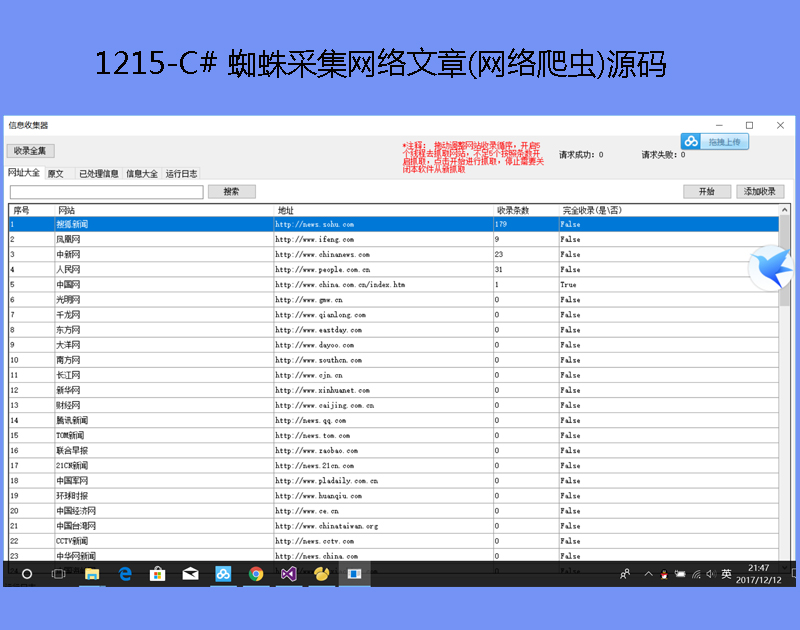Open Baidu Netdisk from the taskbar
Image resolution: width=800 pixels, height=630 pixels.
223,574
